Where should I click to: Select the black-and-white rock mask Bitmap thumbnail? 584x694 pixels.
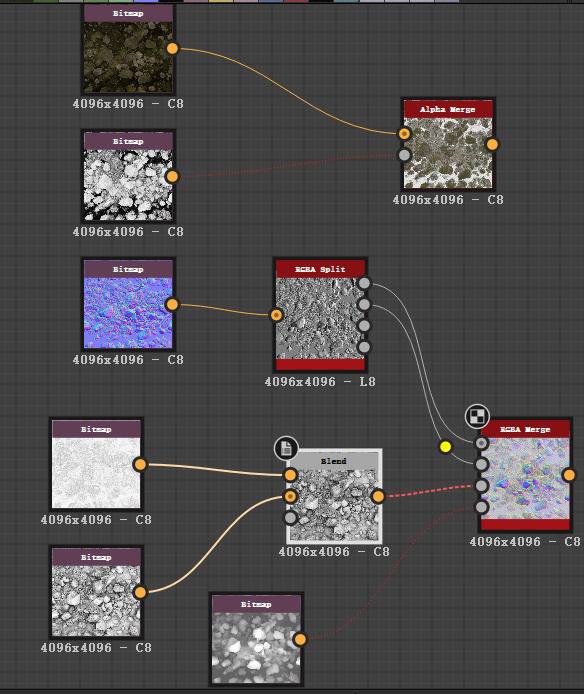coord(128,185)
